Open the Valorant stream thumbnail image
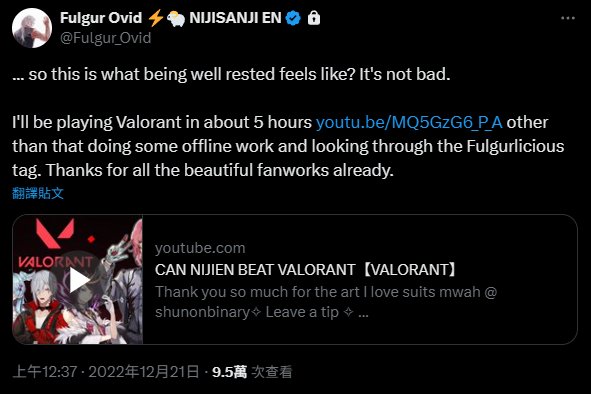The height and width of the screenshot is (394, 591). [78, 279]
